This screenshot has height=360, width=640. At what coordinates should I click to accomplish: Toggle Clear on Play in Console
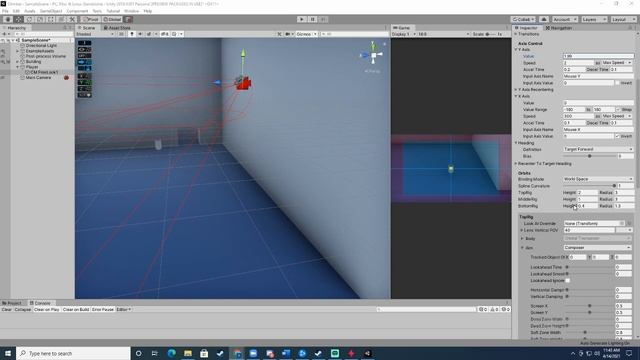[47, 309]
